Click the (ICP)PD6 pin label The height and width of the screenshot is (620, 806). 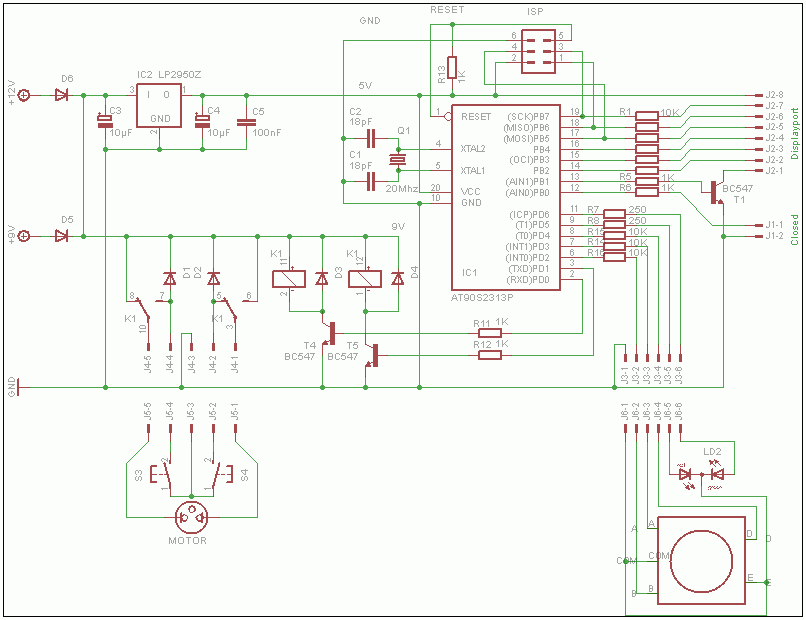(529, 214)
